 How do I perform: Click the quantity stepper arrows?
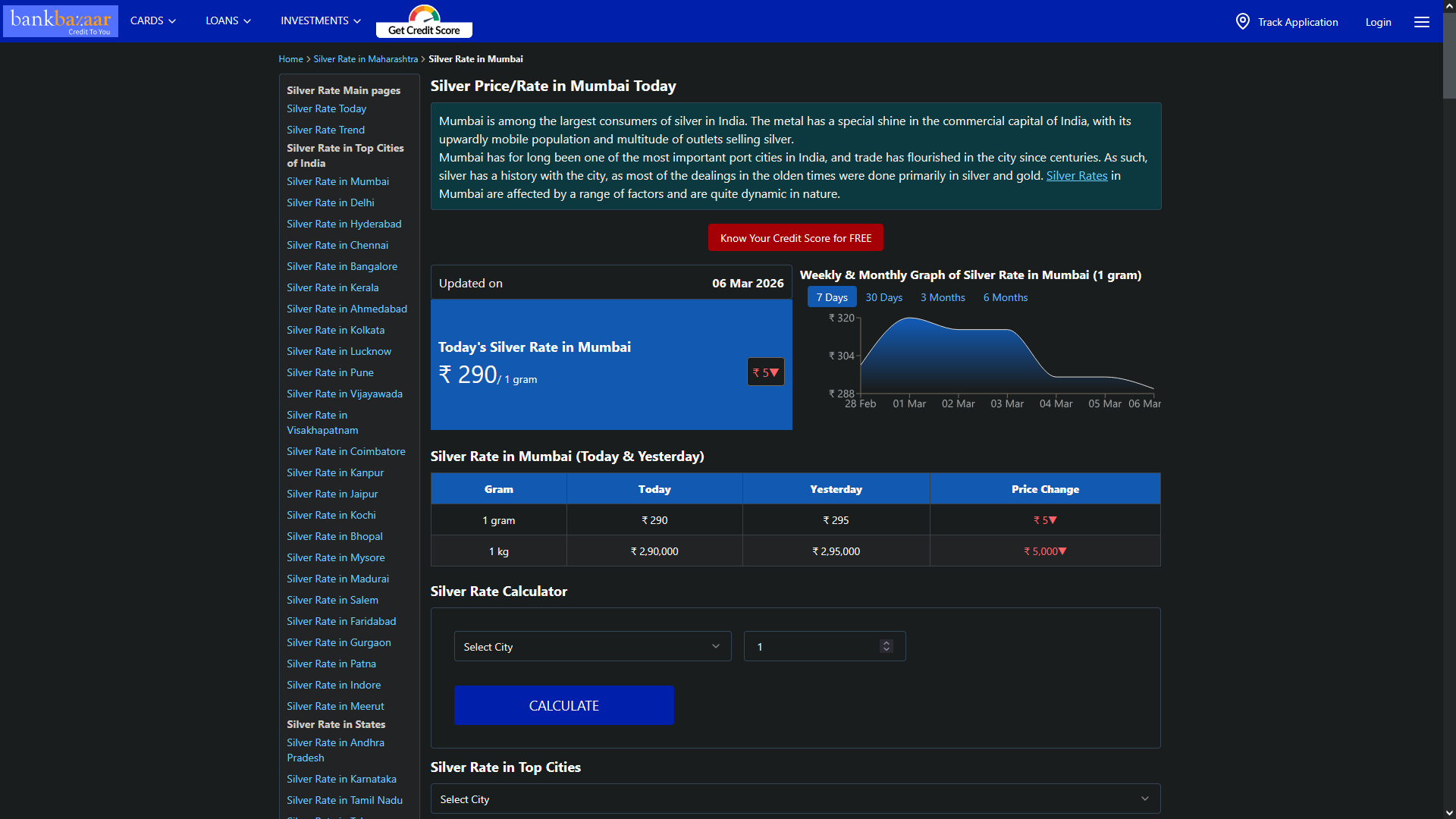[886, 646]
